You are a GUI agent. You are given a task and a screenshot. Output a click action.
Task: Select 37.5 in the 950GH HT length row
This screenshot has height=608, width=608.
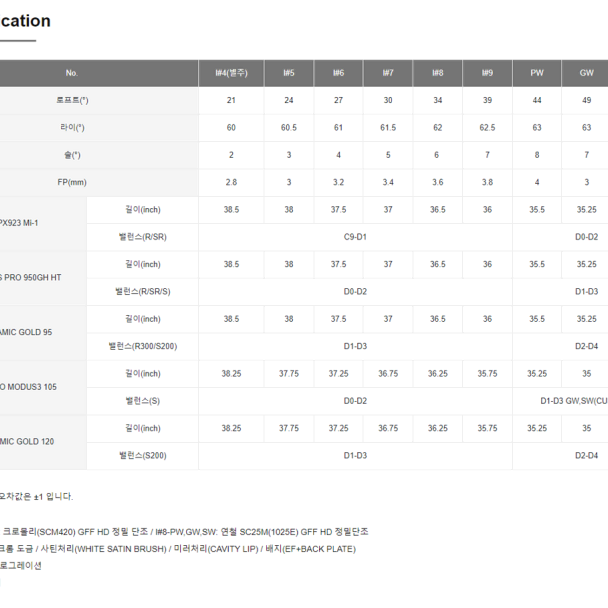click(x=339, y=264)
